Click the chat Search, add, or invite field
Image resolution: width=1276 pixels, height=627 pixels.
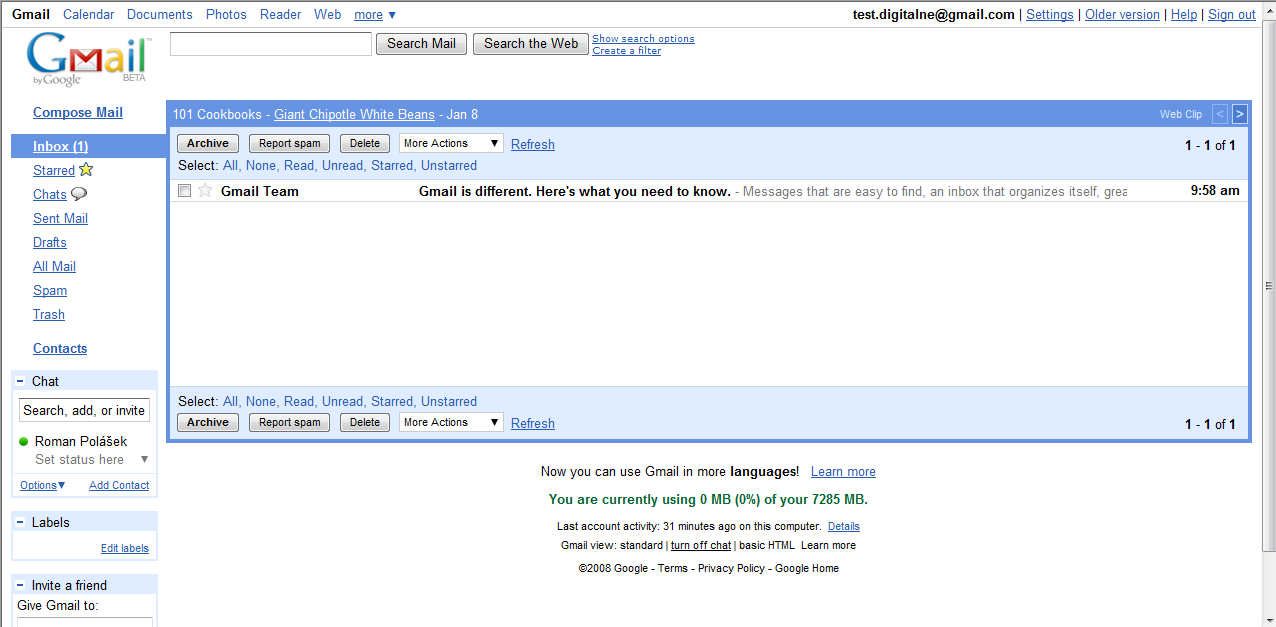click(85, 410)
